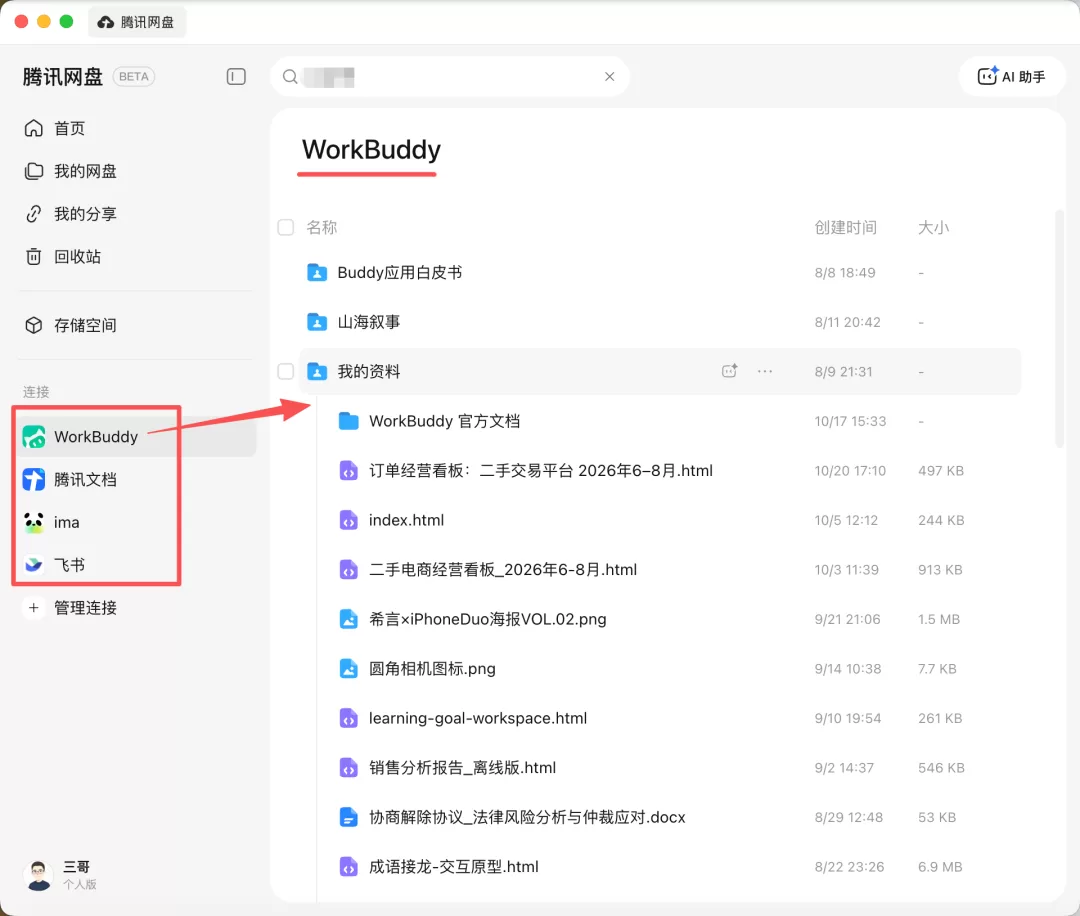Select 协商解除协议_法律风险分析与仲裁应对.docx

pos(527,818)
